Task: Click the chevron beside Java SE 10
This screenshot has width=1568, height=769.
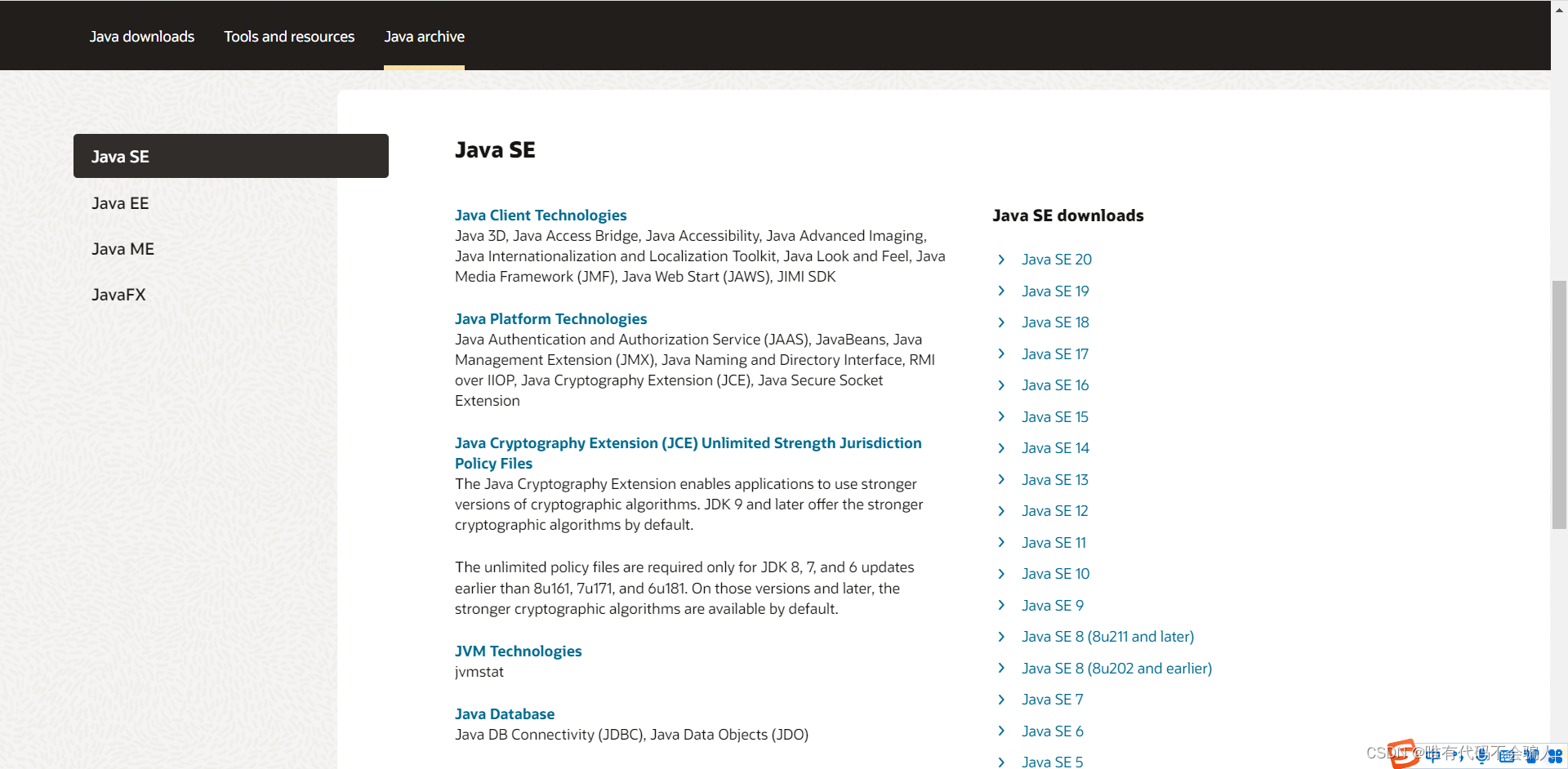Action: click(1001, 574)
